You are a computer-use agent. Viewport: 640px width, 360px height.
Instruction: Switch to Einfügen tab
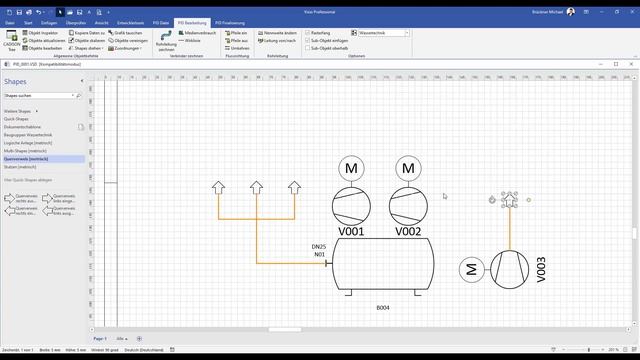[49, 23]
